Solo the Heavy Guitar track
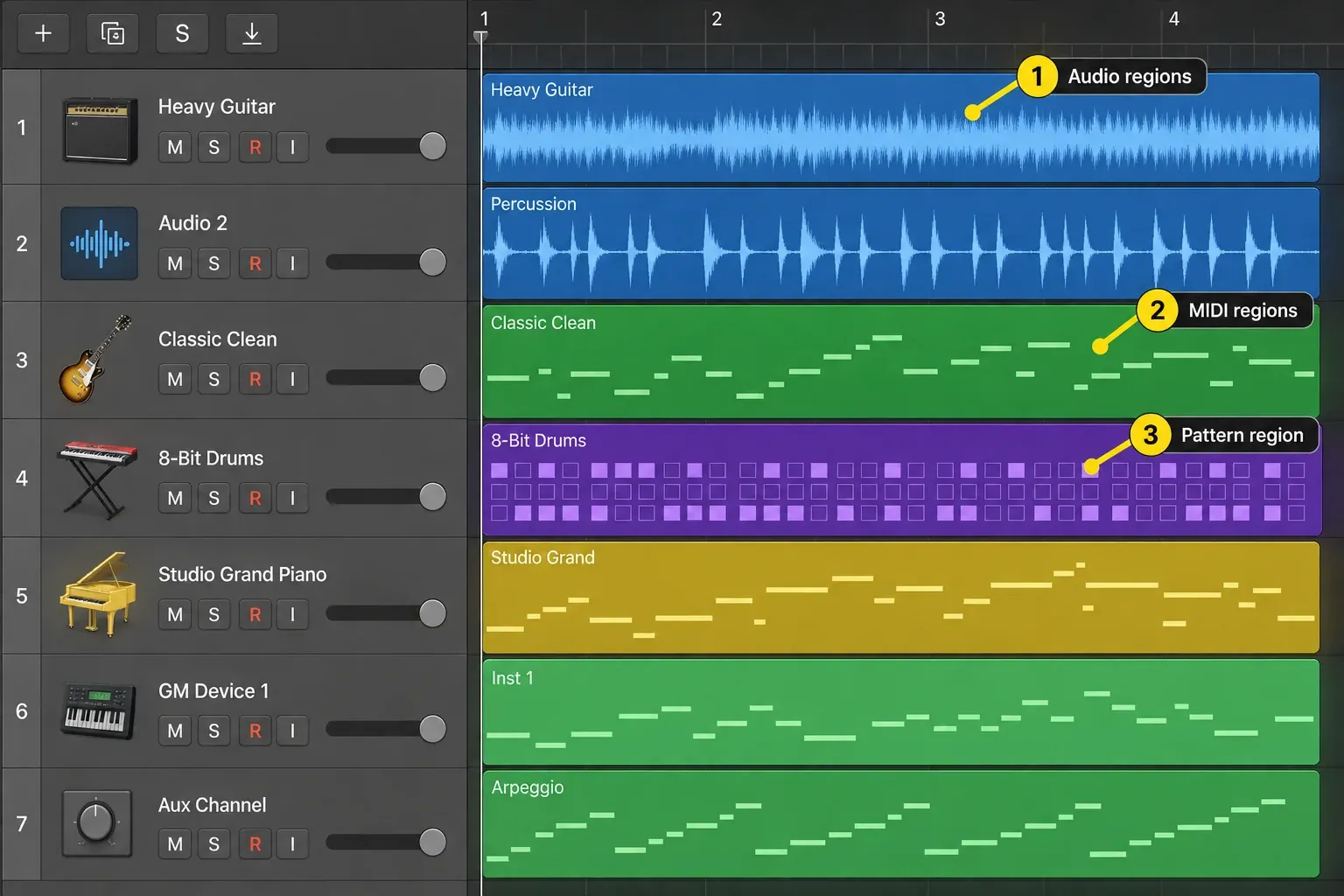 coord(214,147)
